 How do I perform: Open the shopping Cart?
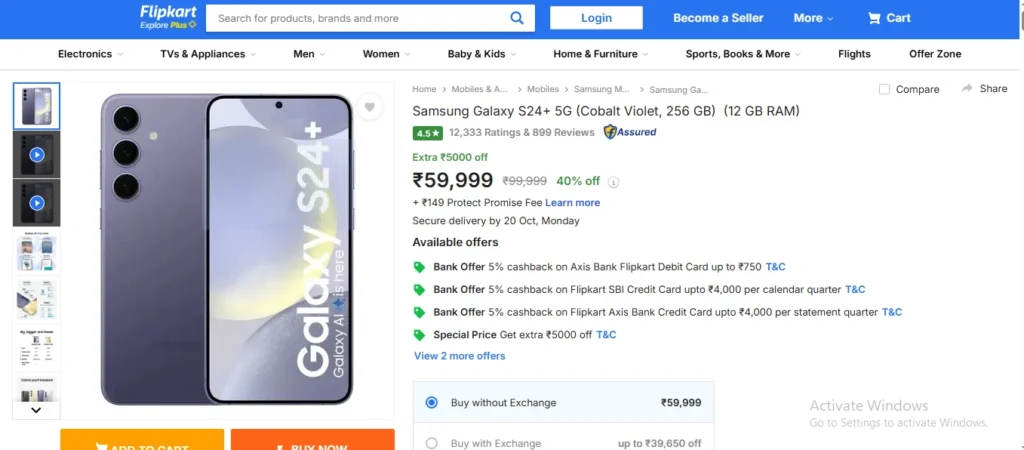tap(888, 18)
